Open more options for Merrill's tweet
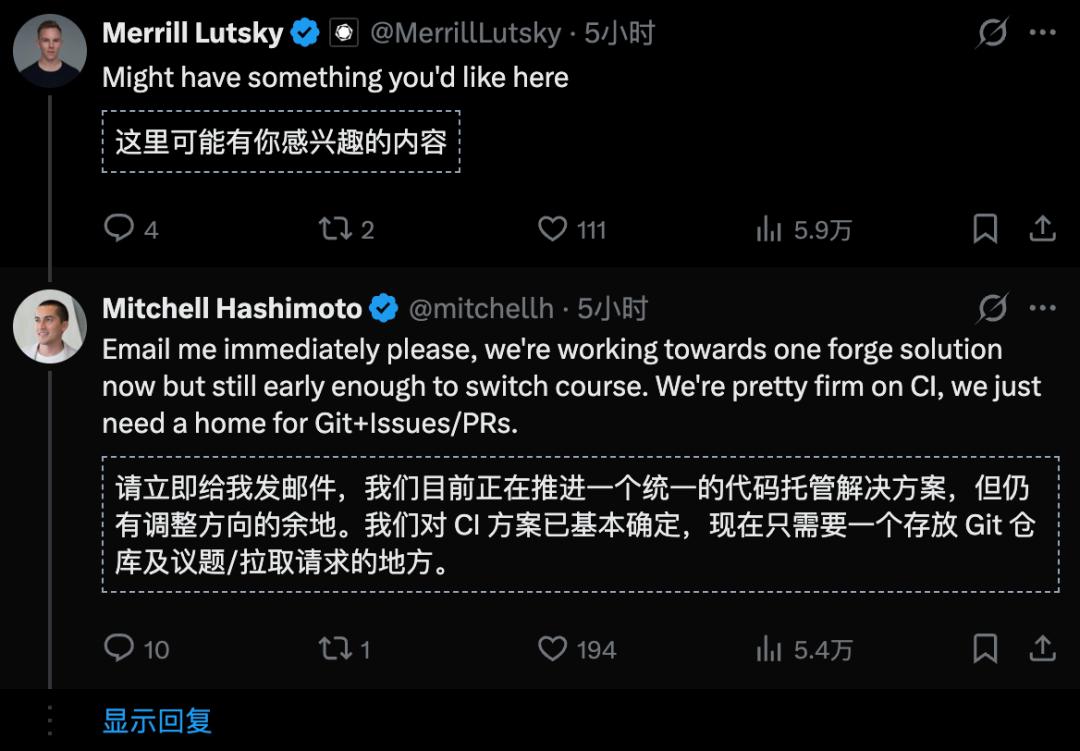This screenshot has width=1080, height=751. (1043, 33)
